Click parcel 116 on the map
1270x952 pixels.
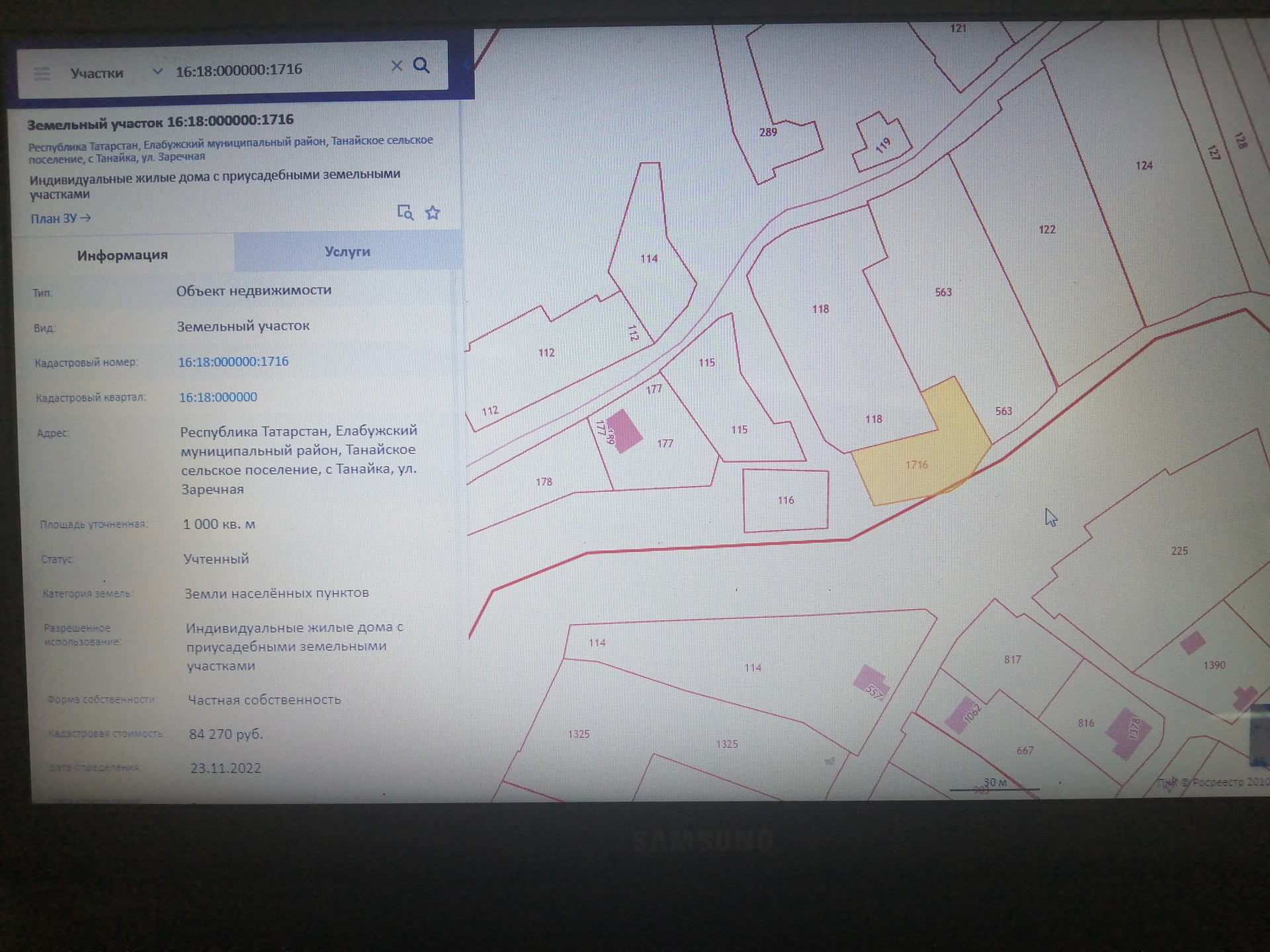click(785, 500)
